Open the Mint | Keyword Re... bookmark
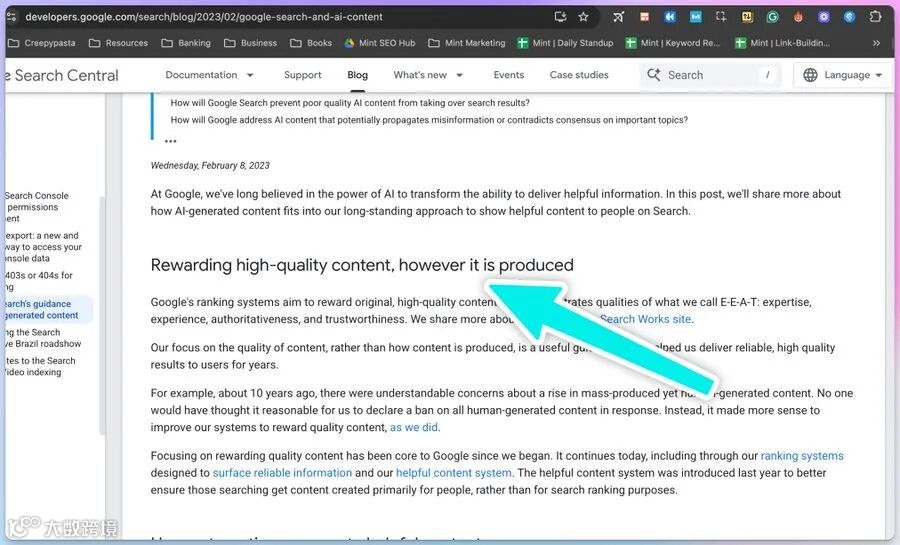 [673, 43]
